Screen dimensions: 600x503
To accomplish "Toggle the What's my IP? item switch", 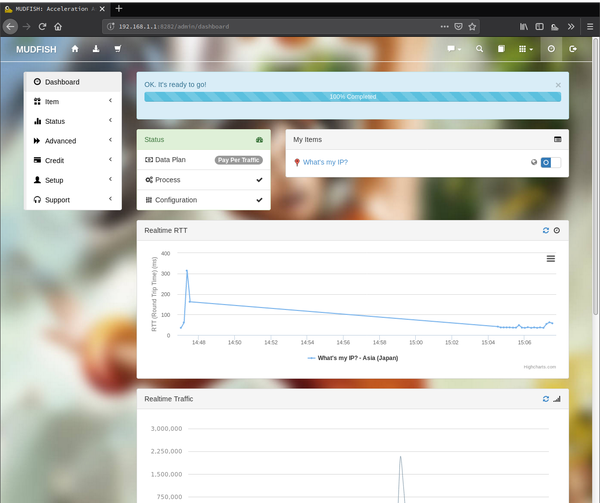I will pyautogui.click(x=551, y=162).
